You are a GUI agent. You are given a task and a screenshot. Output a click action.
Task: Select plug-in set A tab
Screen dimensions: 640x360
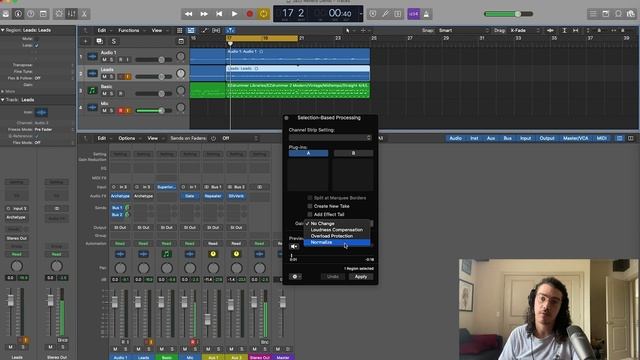[x=309, y=153]
